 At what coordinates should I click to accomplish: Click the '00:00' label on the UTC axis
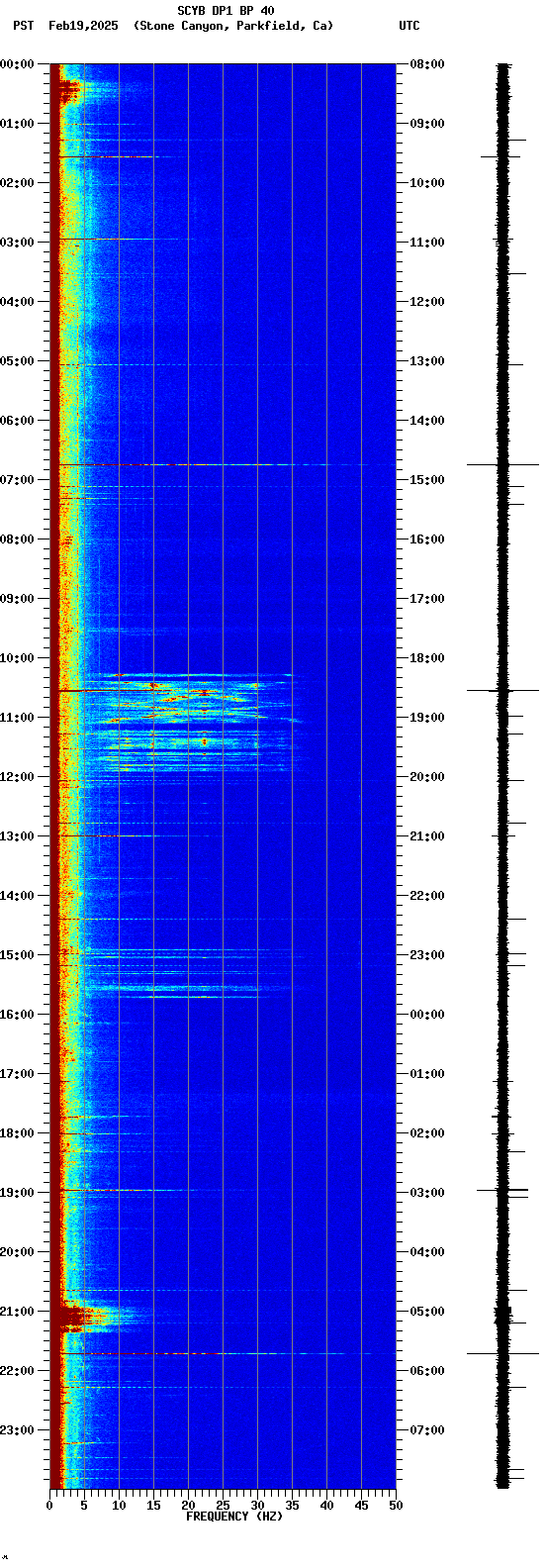427,1015
